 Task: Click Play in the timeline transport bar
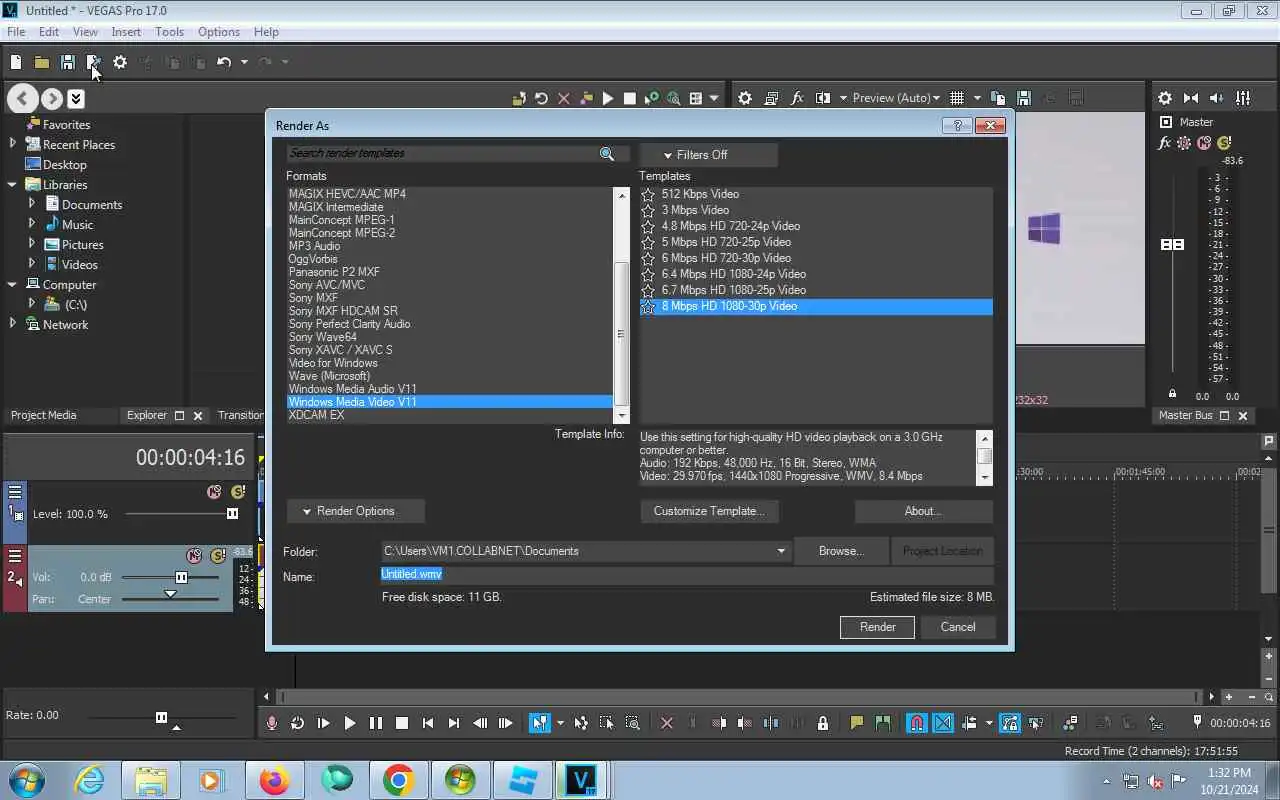349,723
